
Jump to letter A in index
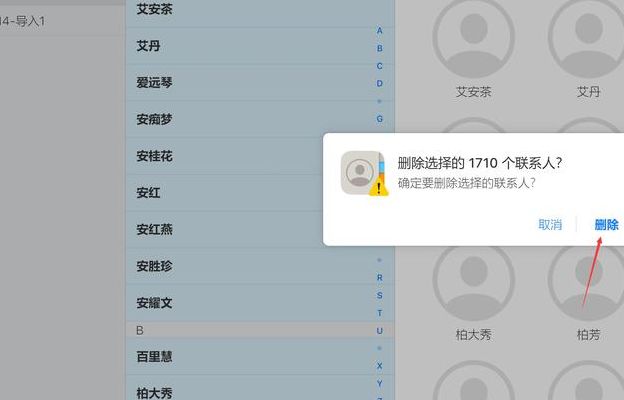click(380, 31)
